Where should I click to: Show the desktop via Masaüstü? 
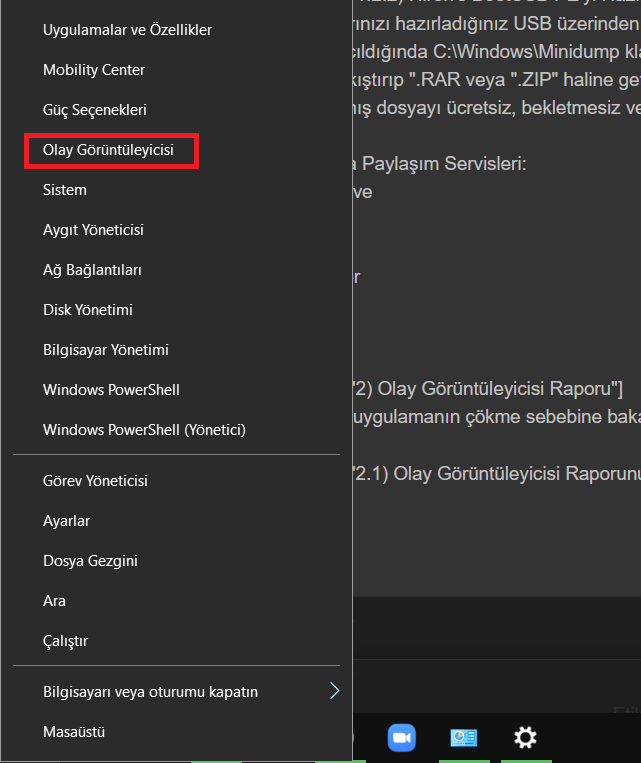tap(74, 732)
